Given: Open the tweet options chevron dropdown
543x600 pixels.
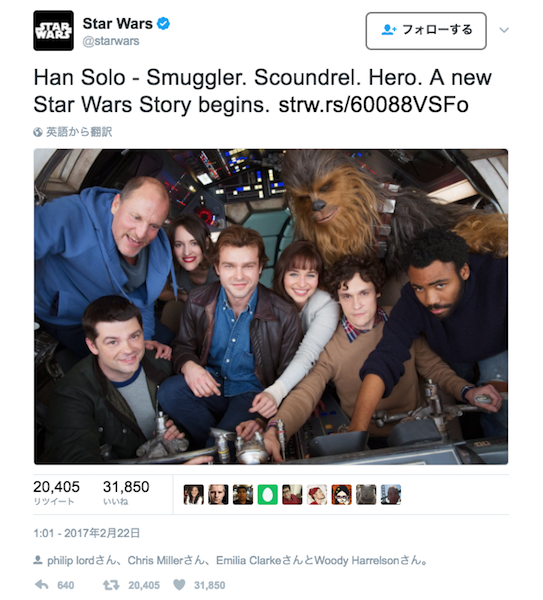Looking at the screenshot, I should coord(504,30).
